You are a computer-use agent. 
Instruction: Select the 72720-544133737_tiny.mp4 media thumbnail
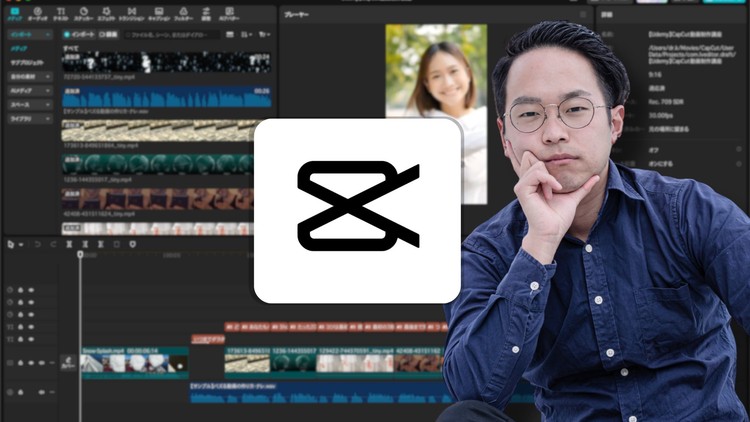[x=166, y=62]
